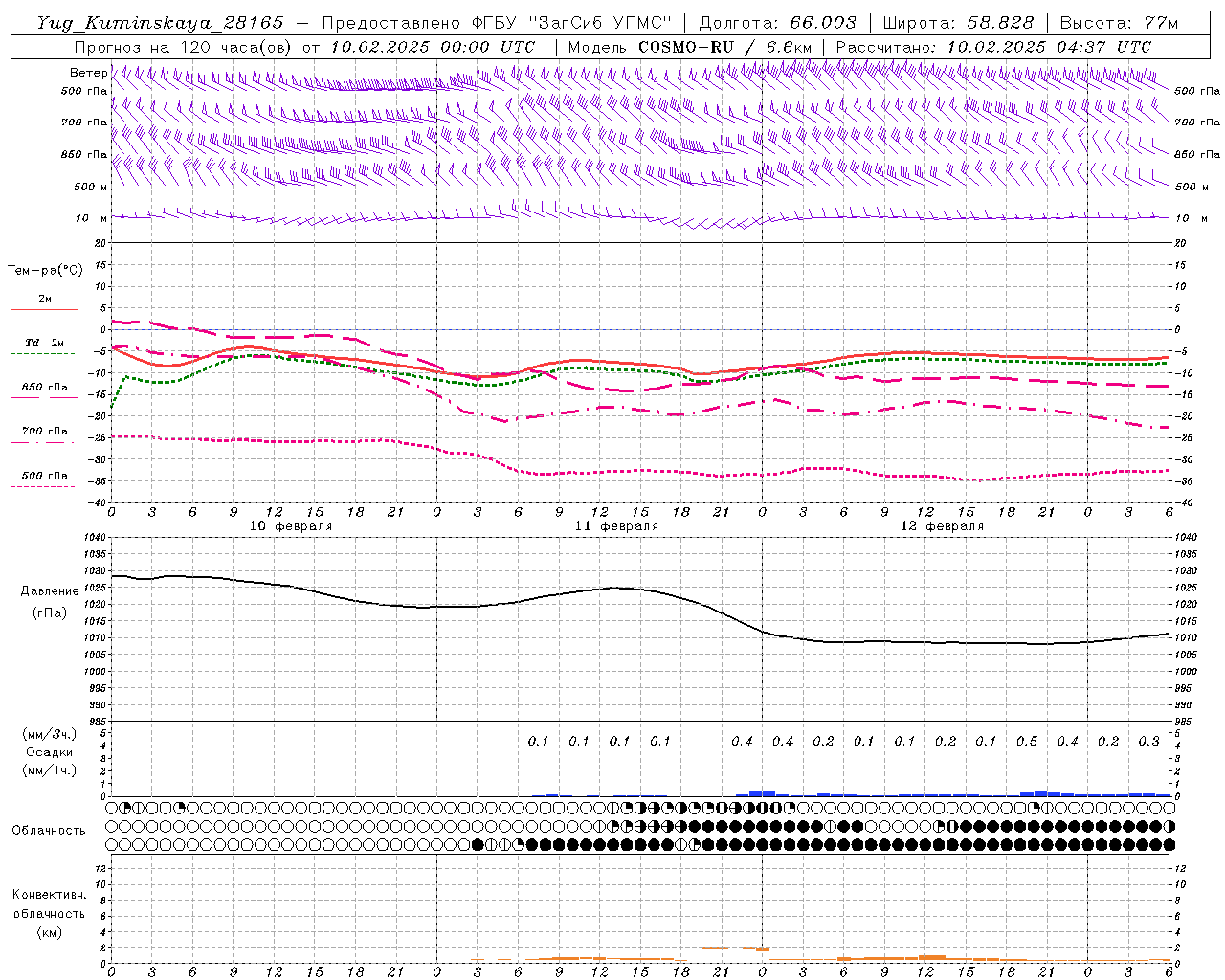Click the Широта: 58.828 header value

pos(958,23)
